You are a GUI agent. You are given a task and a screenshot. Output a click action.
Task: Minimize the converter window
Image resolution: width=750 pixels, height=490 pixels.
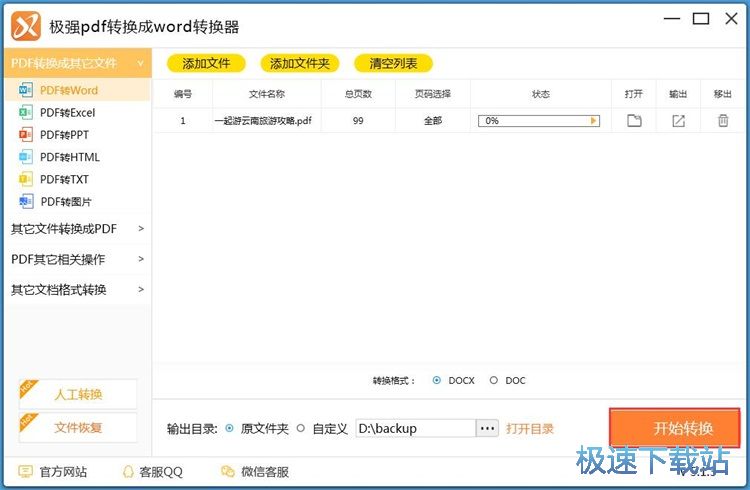(672, 19)
